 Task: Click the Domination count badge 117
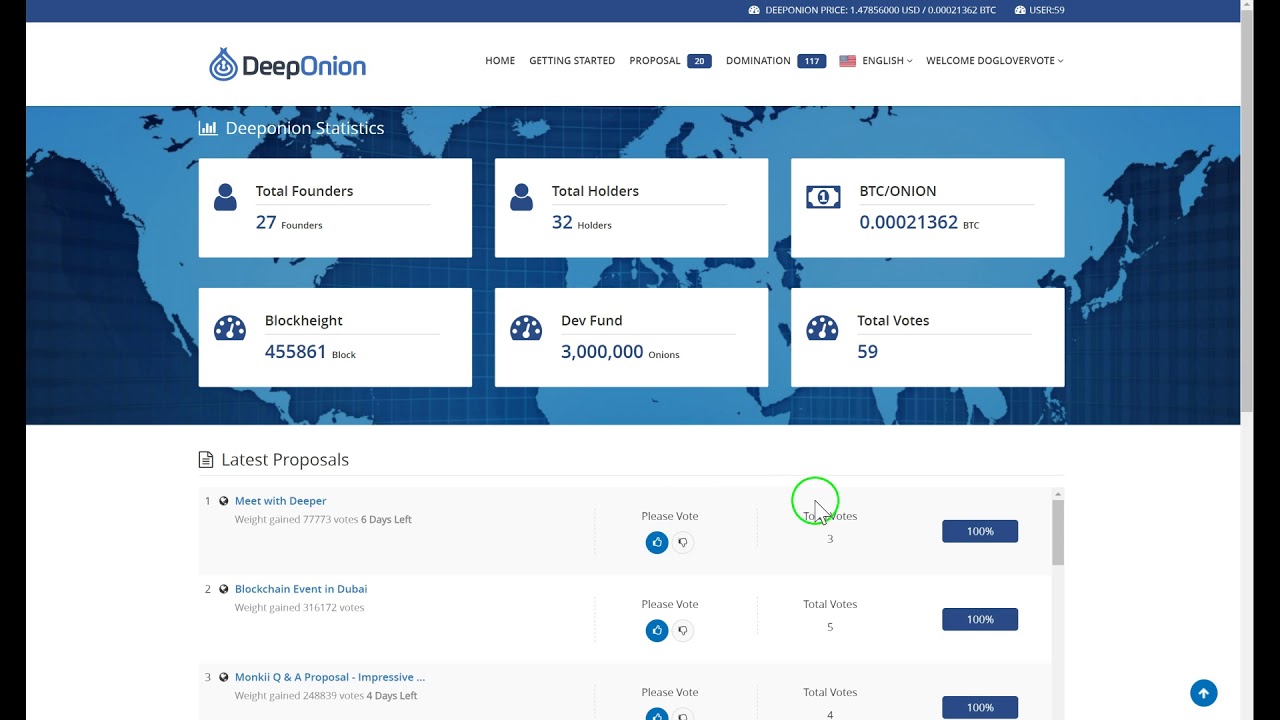[812, 61]
